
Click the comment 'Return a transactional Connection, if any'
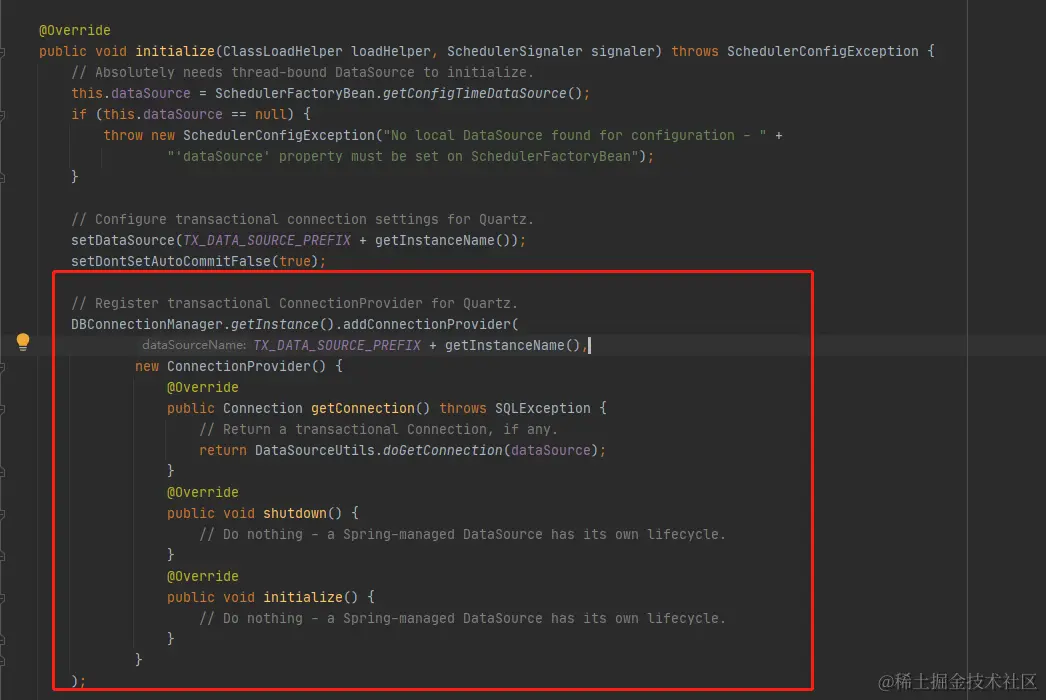point(378,429)
